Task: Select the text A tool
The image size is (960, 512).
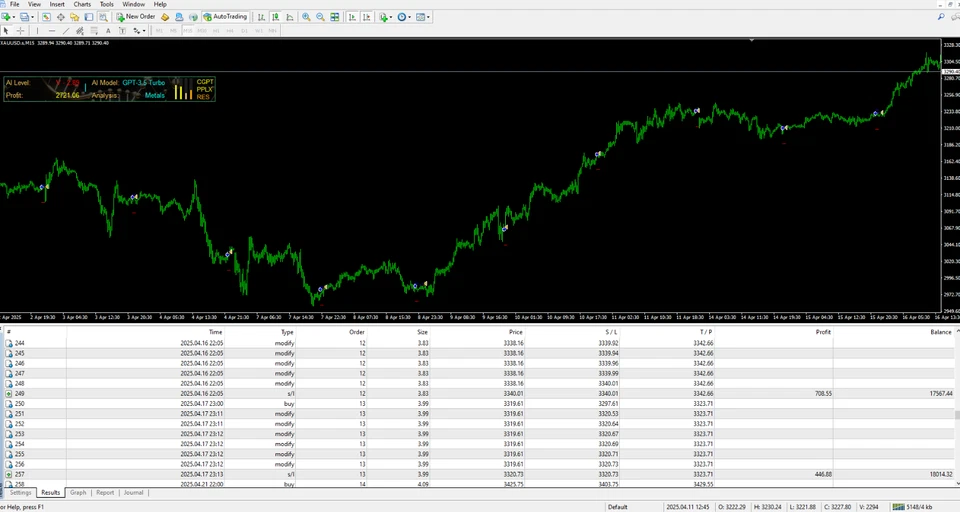Action: (x=108, y=30)
